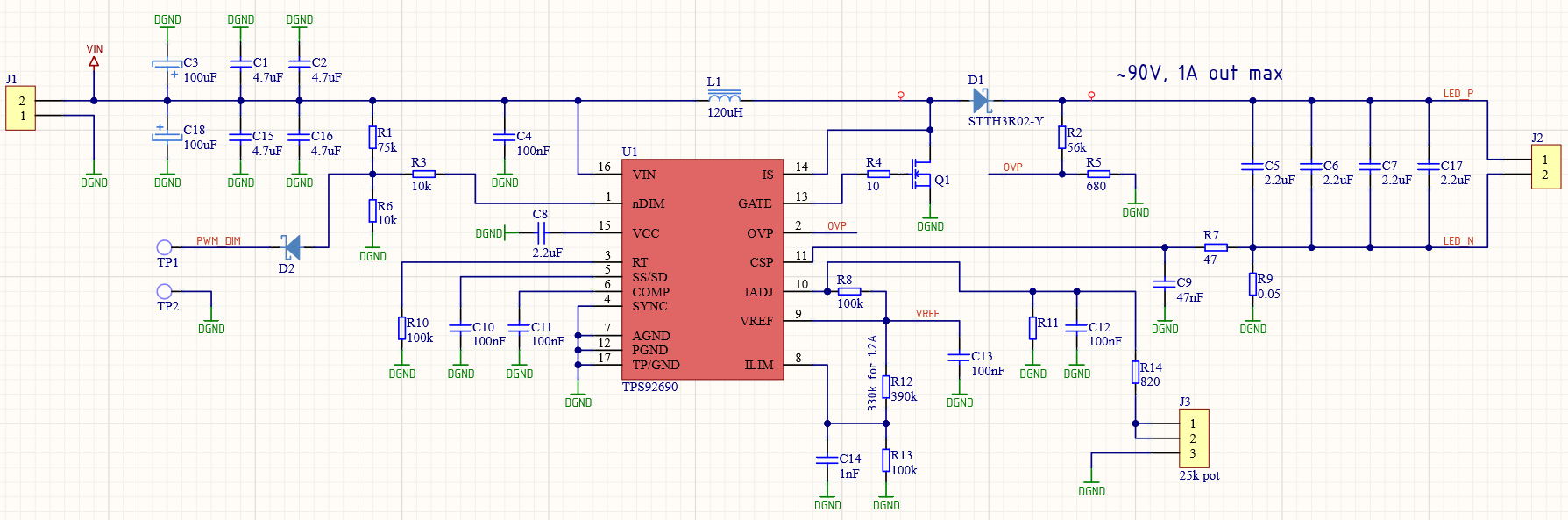Viewport: 1568px width, 520px height.
Task: Select test point TP1 circle
Action: point(164,247)
